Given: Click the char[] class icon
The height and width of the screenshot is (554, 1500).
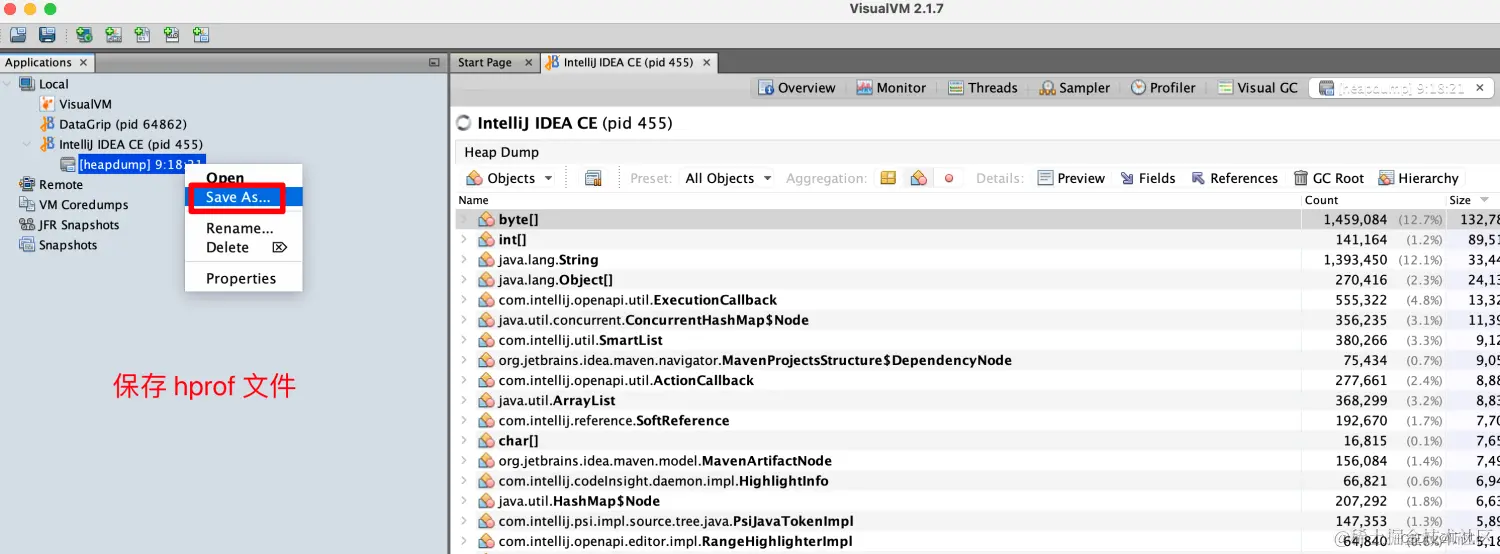Looking at the screenshot, I should (x=486, y=440).
